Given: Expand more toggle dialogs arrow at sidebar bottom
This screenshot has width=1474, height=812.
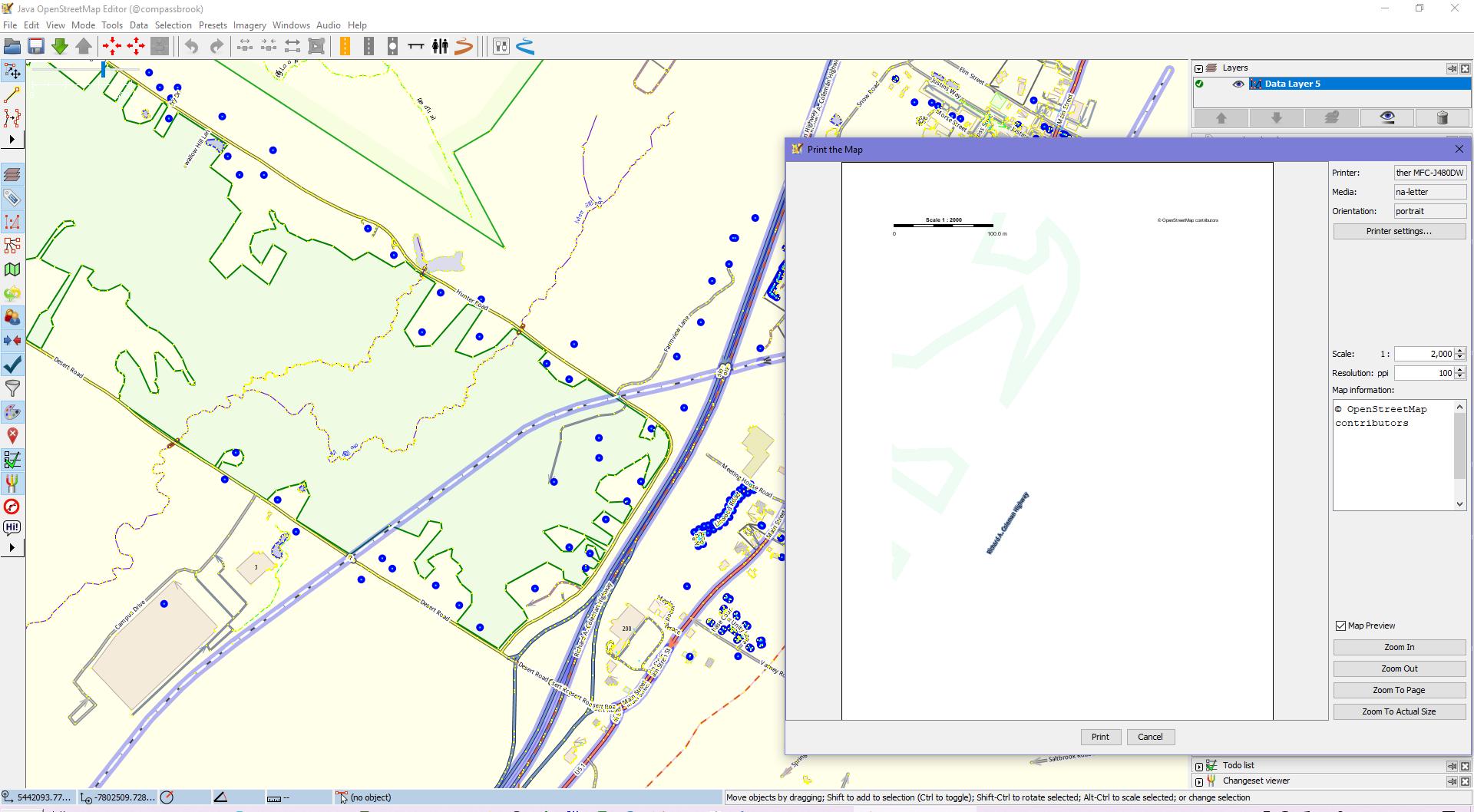Looking at the screenshot, I should [12, 548].
